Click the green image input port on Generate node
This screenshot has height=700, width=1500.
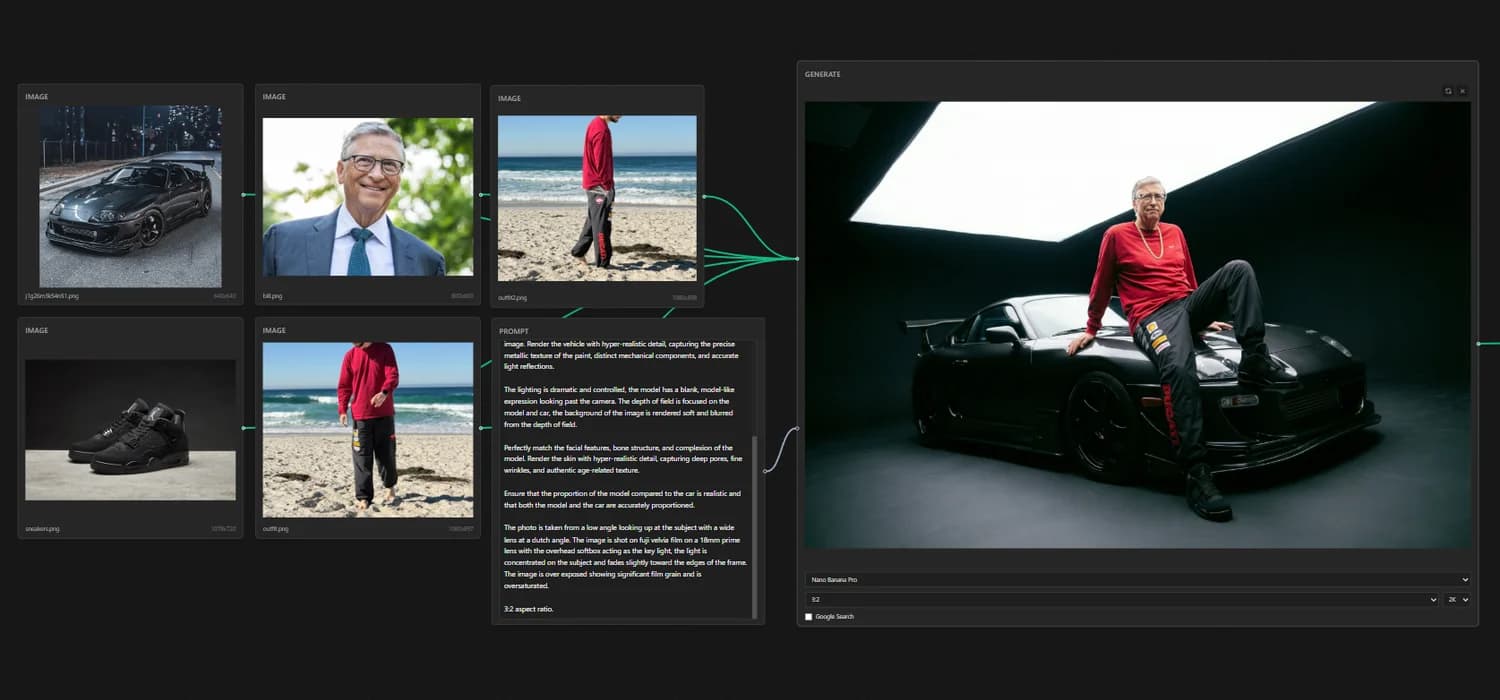click(797, 259)
